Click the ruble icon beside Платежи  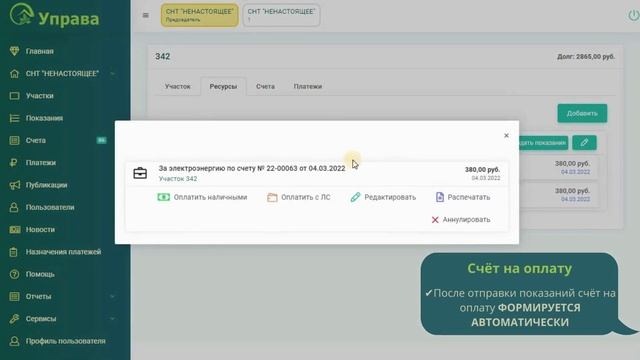coord(14,162)
